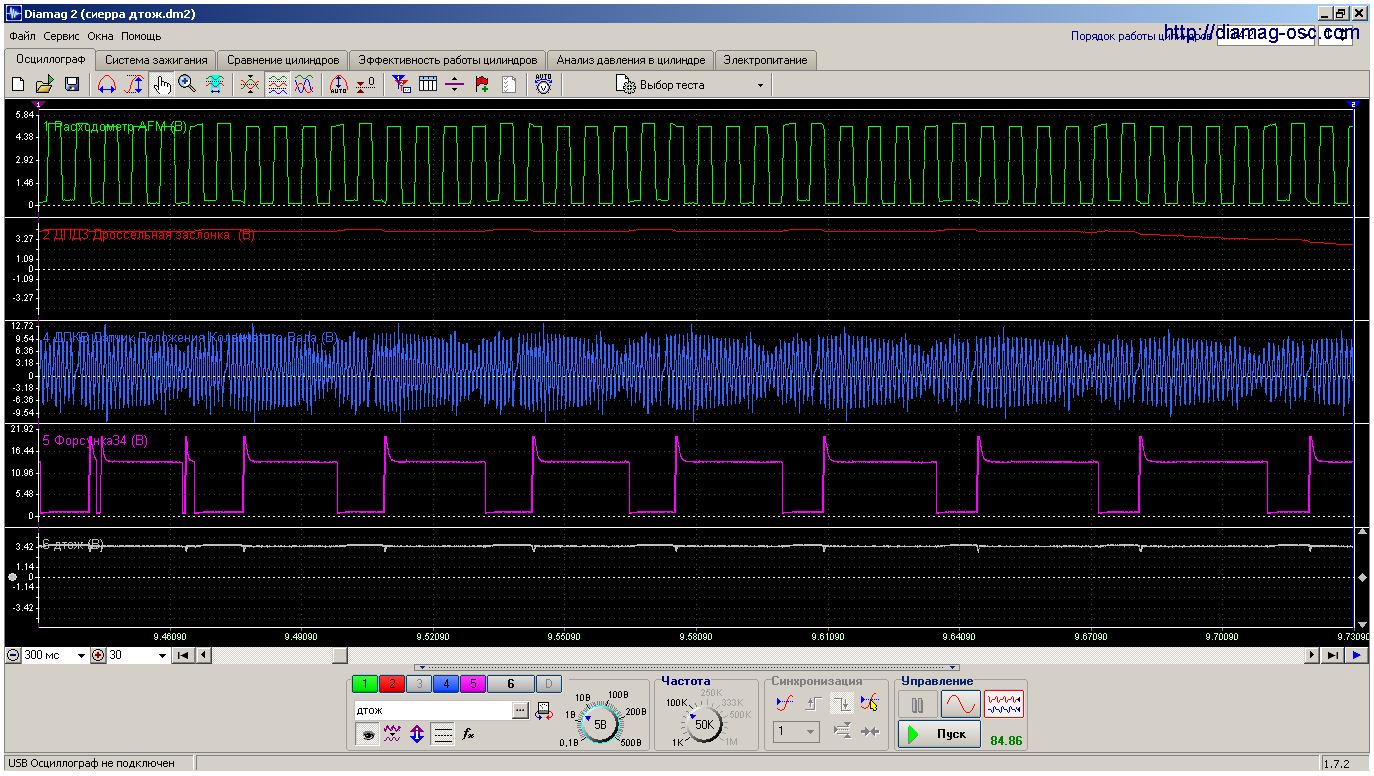Screen dimensions: 1374x776
Task: Toggle the digital D channel button
Action: [x=549, y=684]
